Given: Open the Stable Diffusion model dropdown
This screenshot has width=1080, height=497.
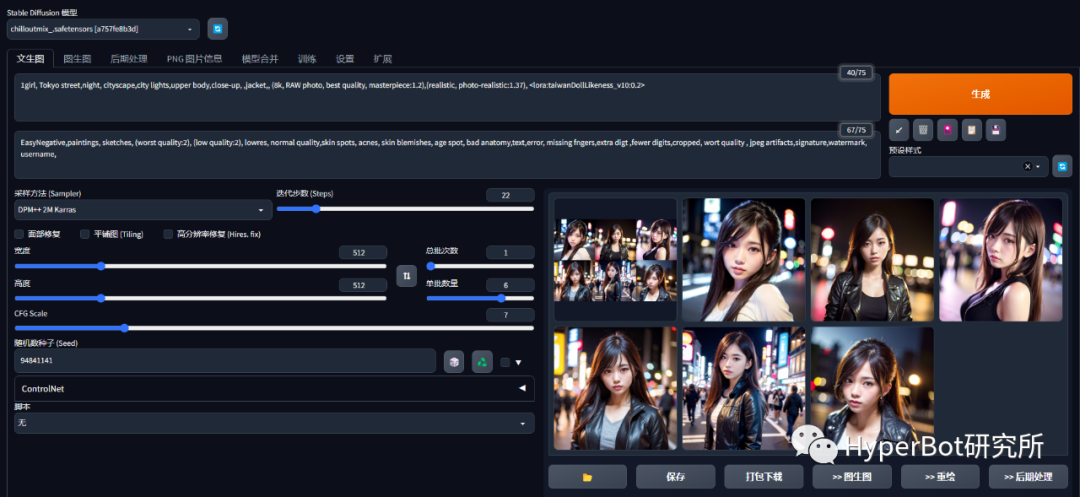Looking at the screenshot, I should (103, 29).
